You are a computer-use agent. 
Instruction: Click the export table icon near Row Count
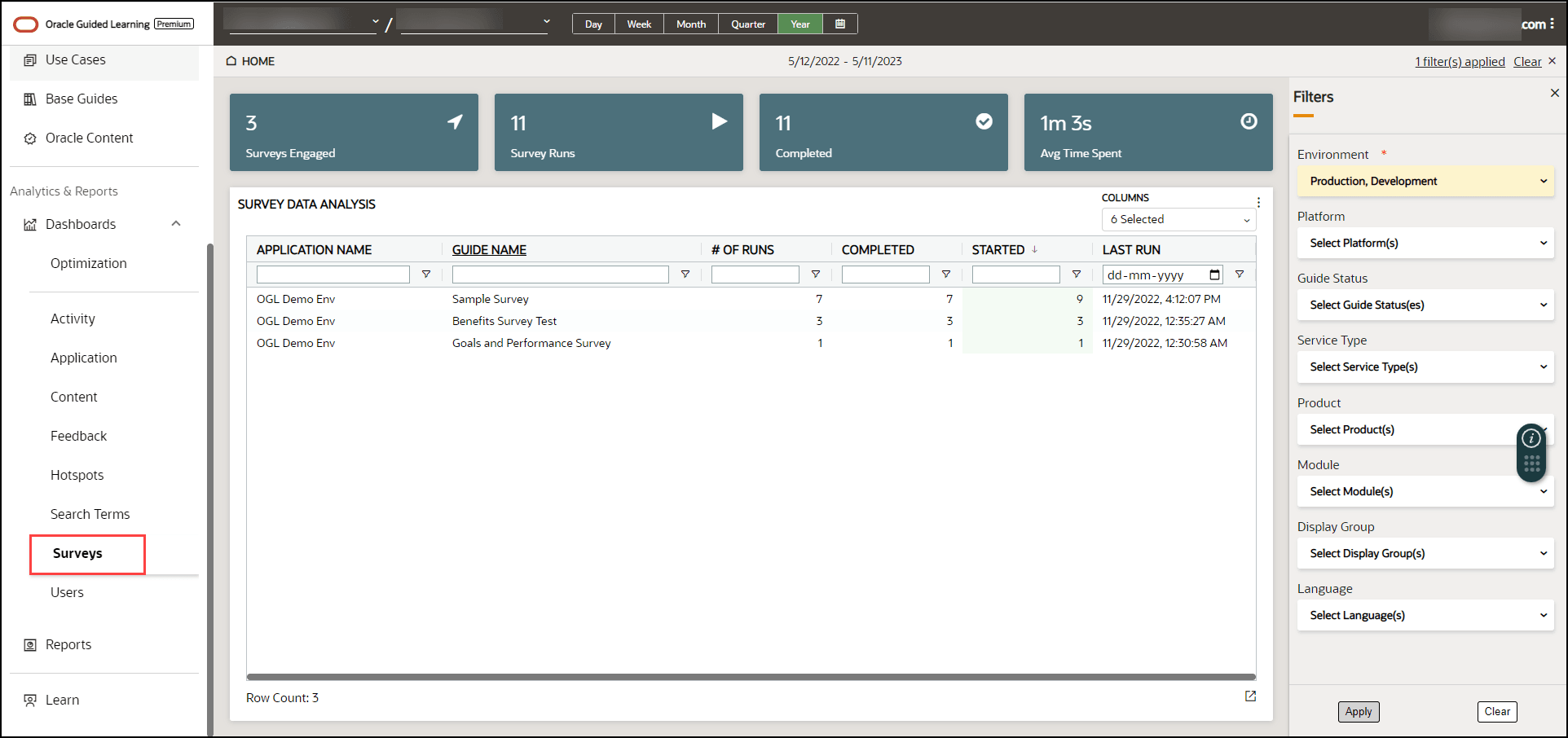1250,696
